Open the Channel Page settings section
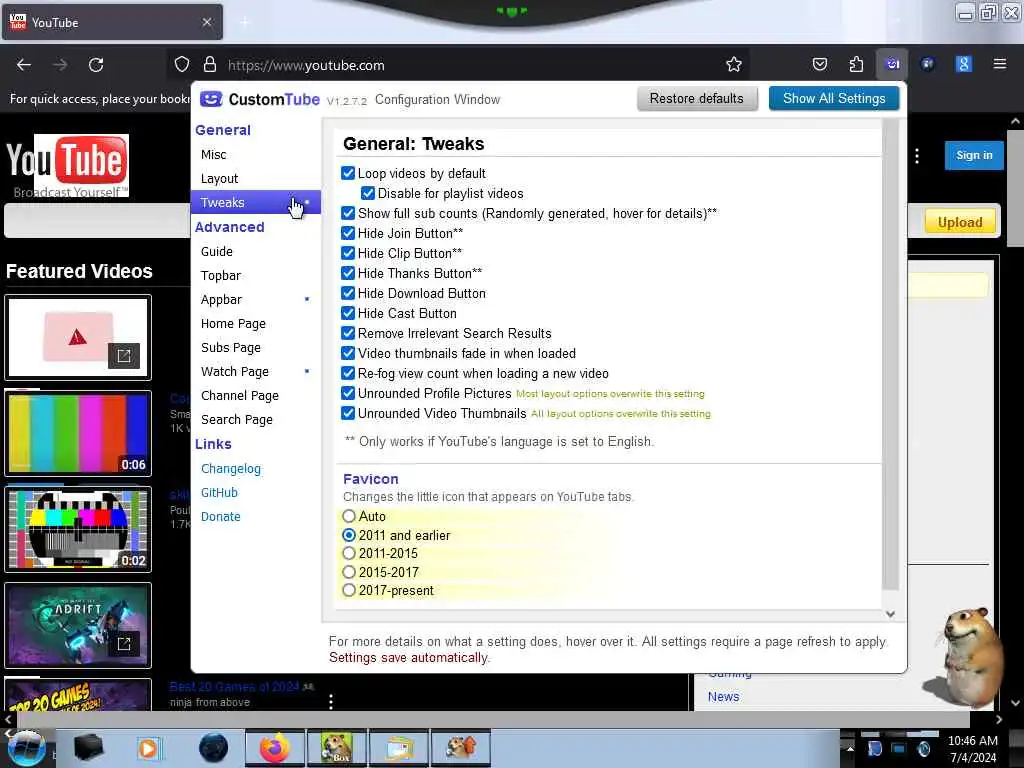The height and width of the screenshot is (768, 1024). [255, 396]
